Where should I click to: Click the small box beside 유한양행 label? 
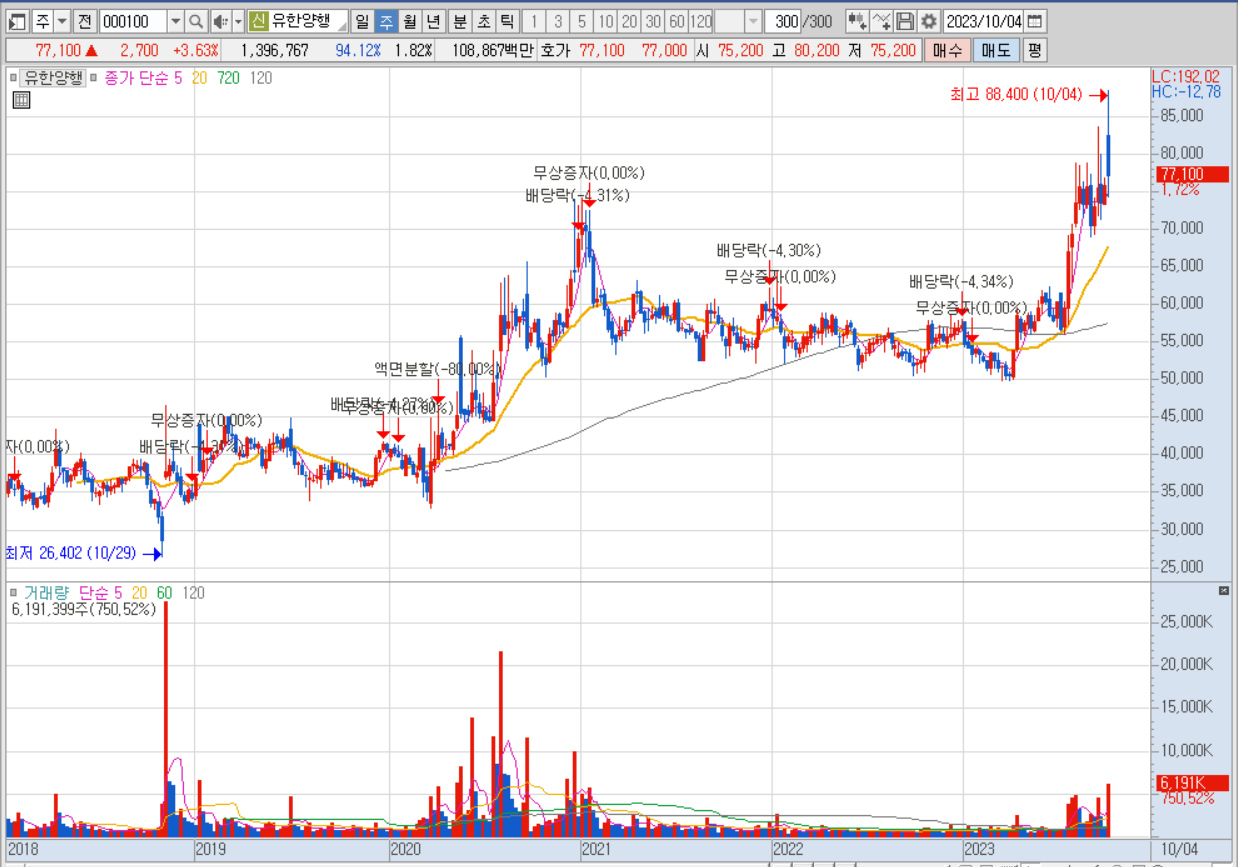pyautogui.click(x=14, y=77)
